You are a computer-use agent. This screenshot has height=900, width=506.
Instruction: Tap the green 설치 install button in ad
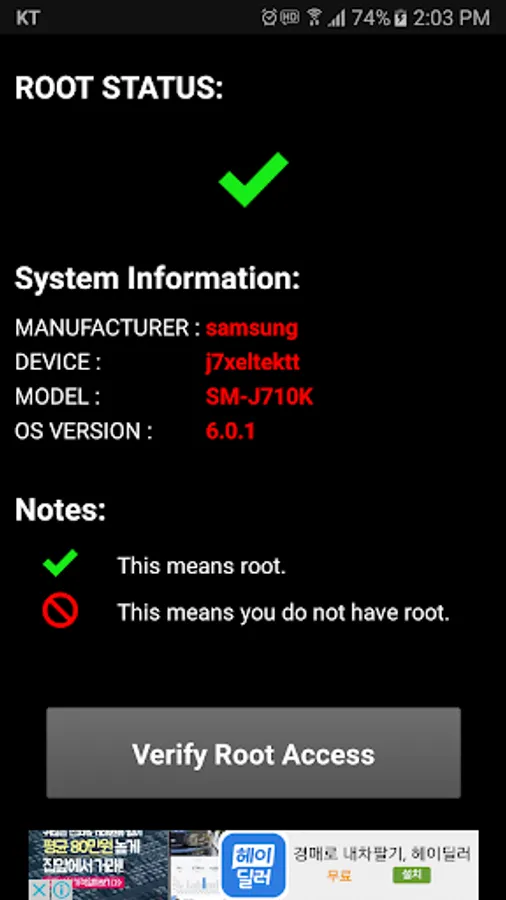(x=412, y=875)
